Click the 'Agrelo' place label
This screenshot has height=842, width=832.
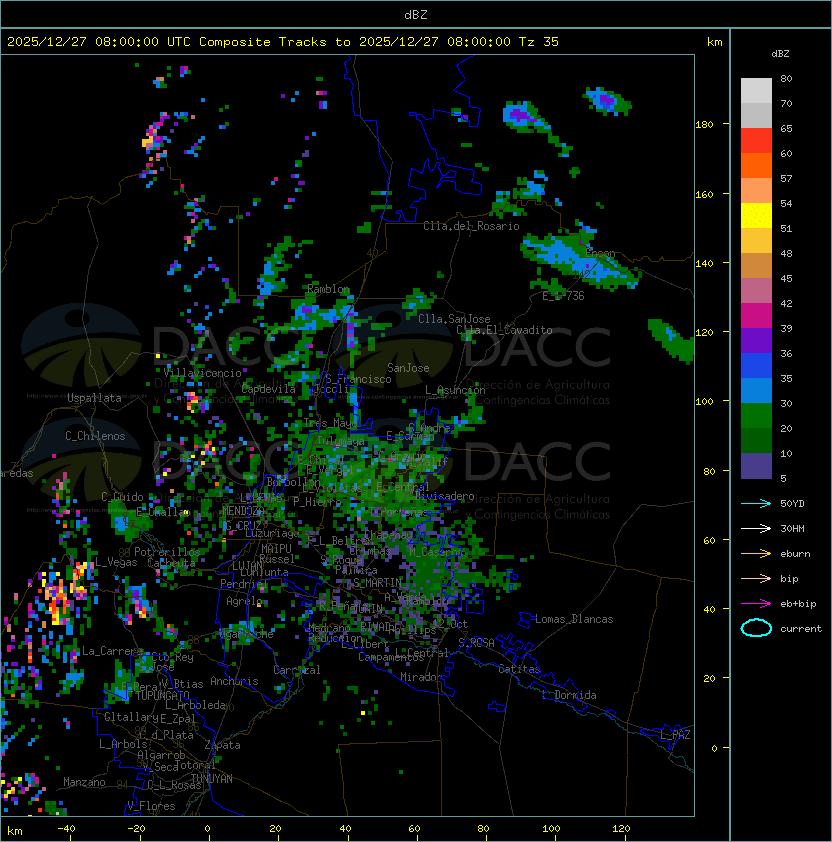pyautogui.click(x=244, y=601)
